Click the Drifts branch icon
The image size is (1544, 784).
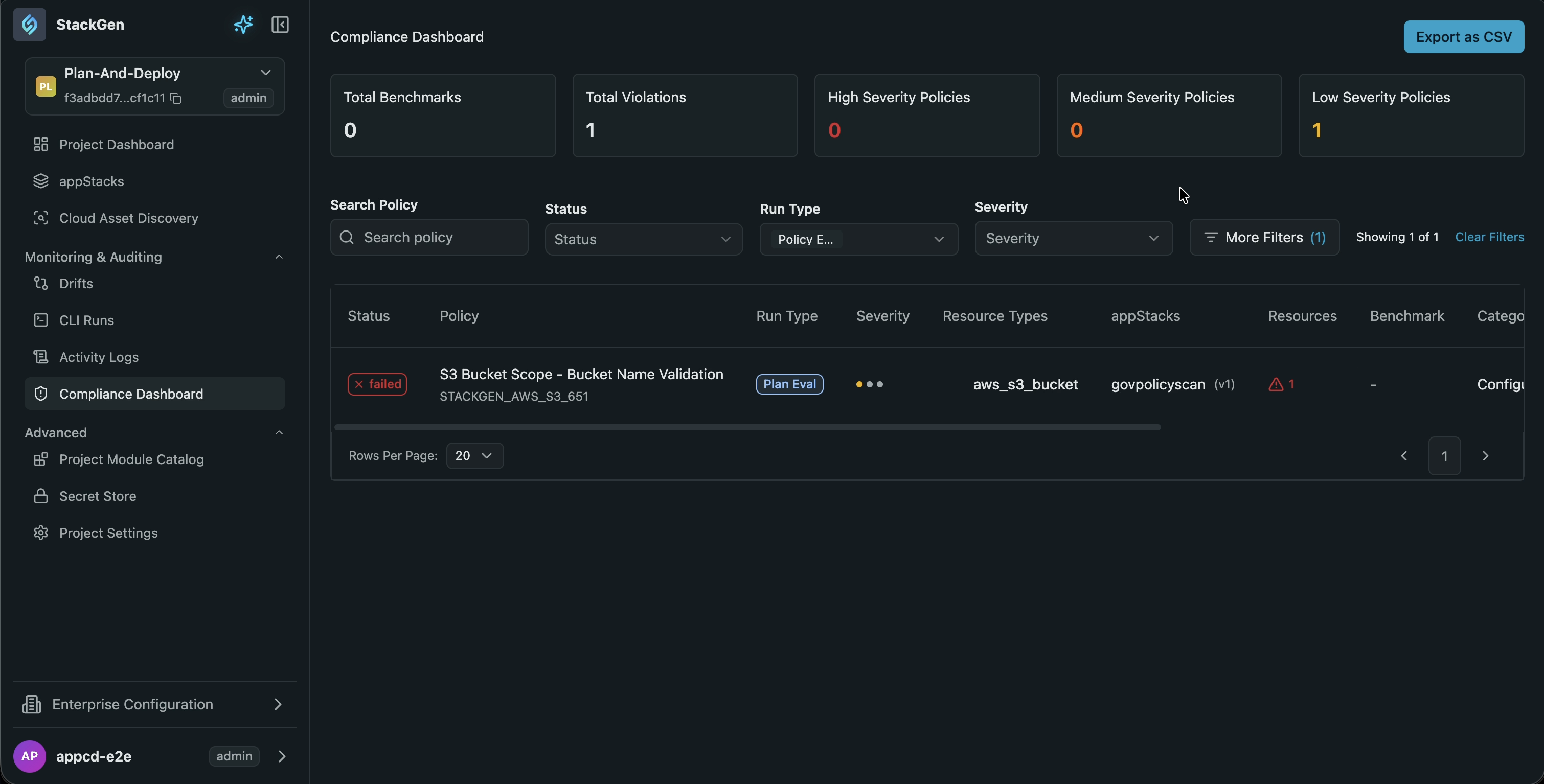[x=41, y=284]
